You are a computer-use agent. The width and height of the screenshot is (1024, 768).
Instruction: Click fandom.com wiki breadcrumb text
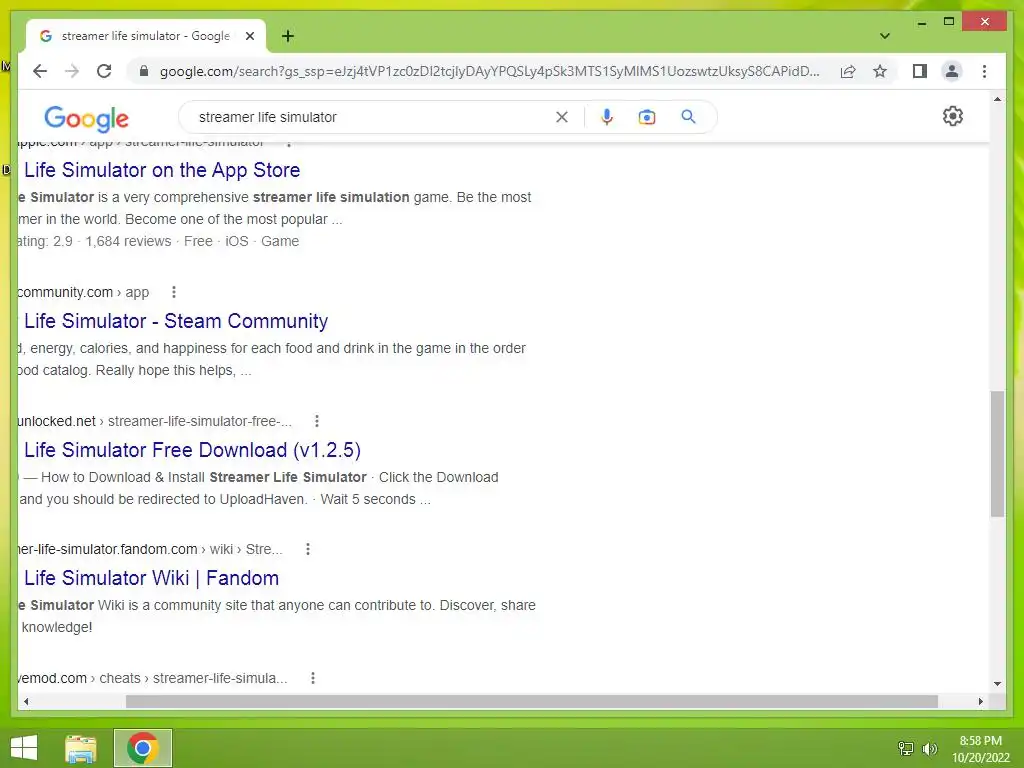(x=150, y=549)
